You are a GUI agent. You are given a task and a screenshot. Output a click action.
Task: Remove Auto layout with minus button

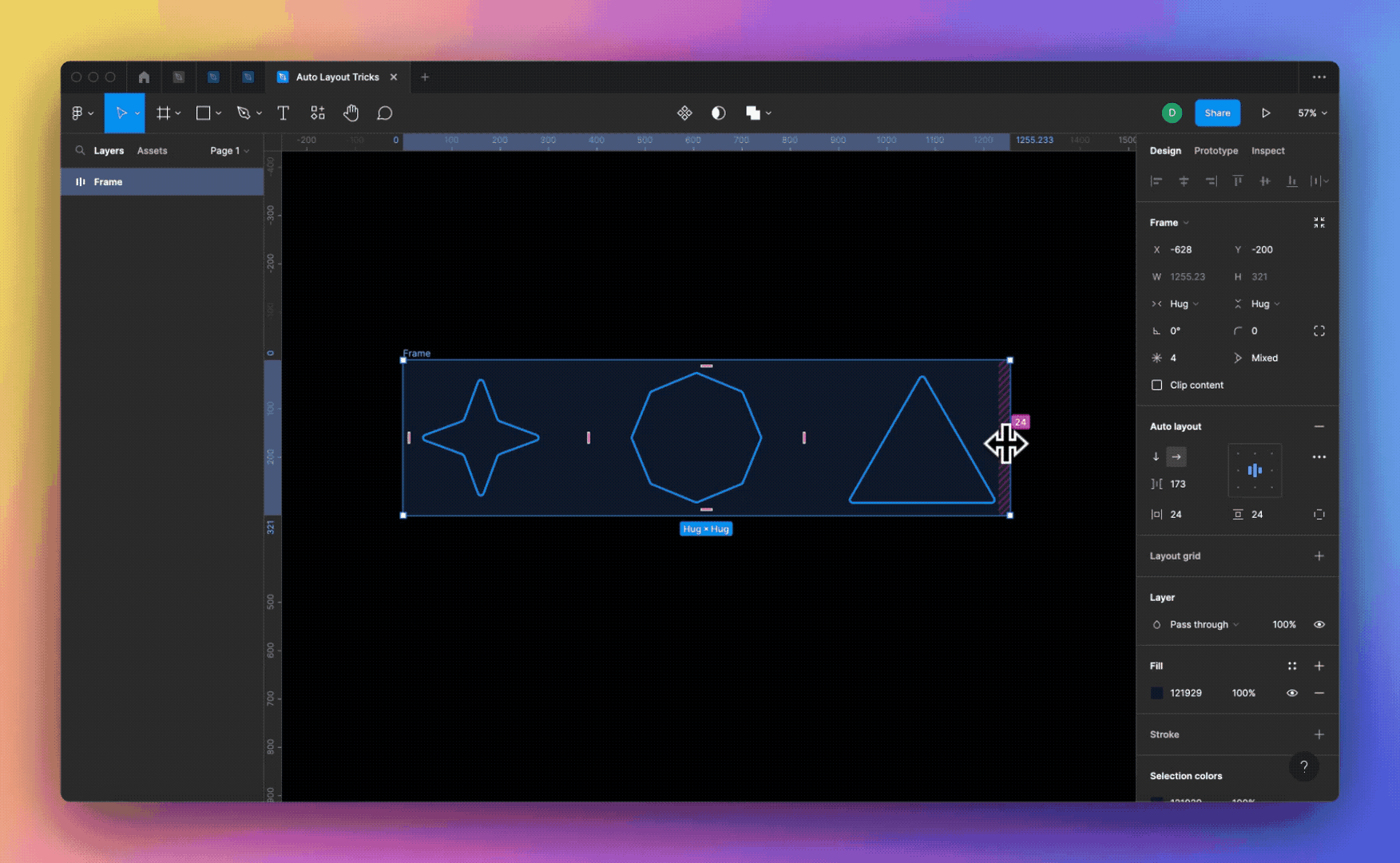coord(1319,427)
